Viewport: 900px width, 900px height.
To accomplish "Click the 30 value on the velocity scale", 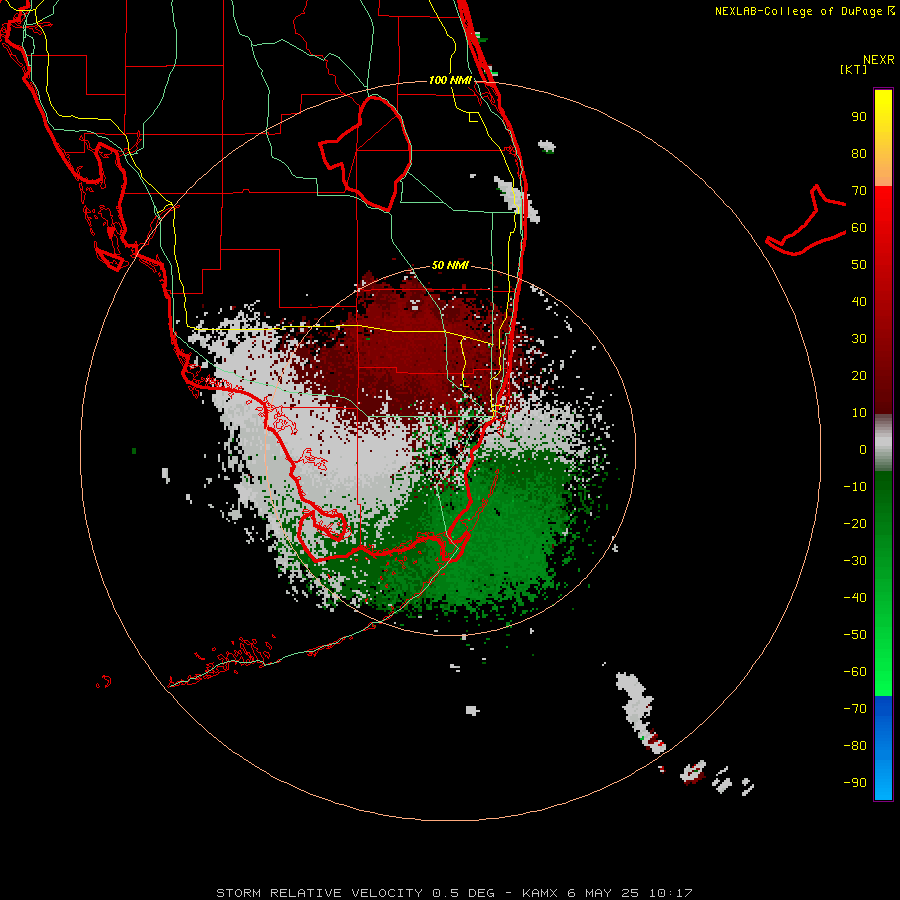I will pyautogui.click(x=859, y=339).
